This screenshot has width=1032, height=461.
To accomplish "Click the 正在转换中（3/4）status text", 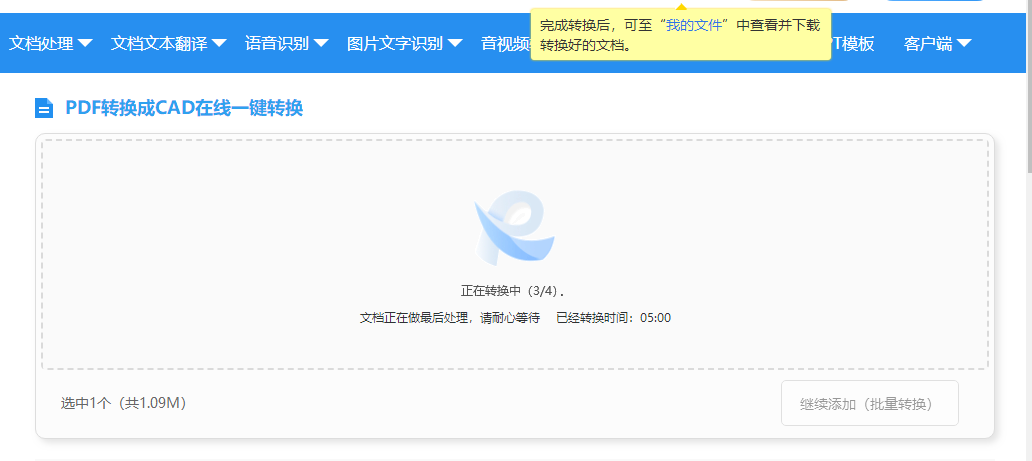I will 512,291.
